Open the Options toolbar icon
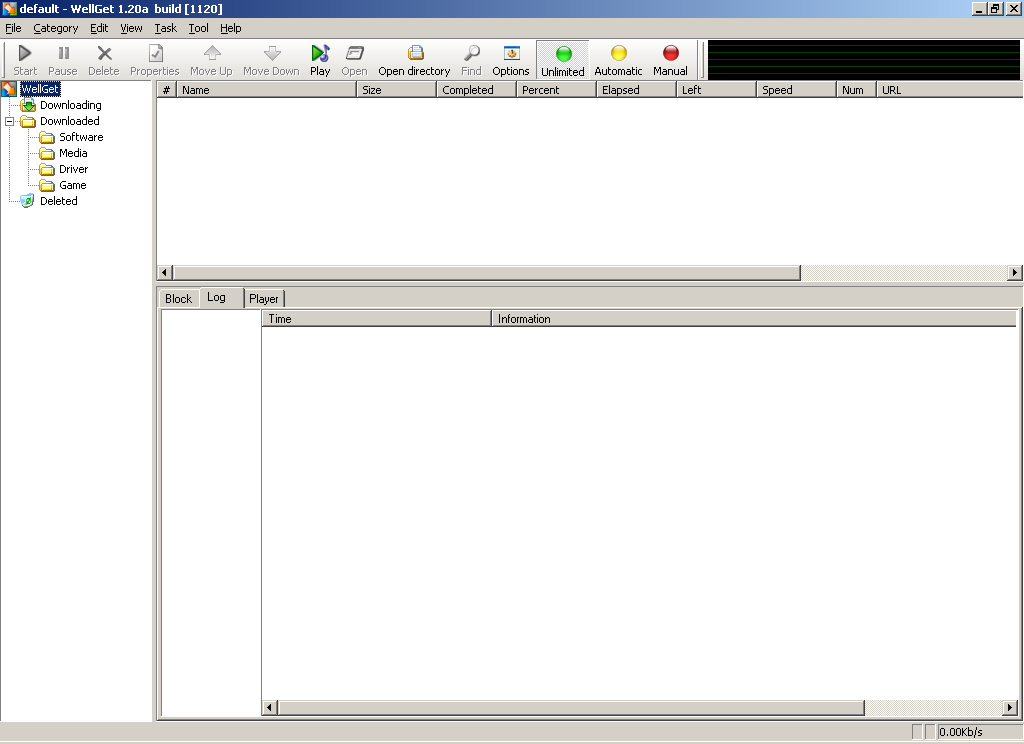 (511, 53)
